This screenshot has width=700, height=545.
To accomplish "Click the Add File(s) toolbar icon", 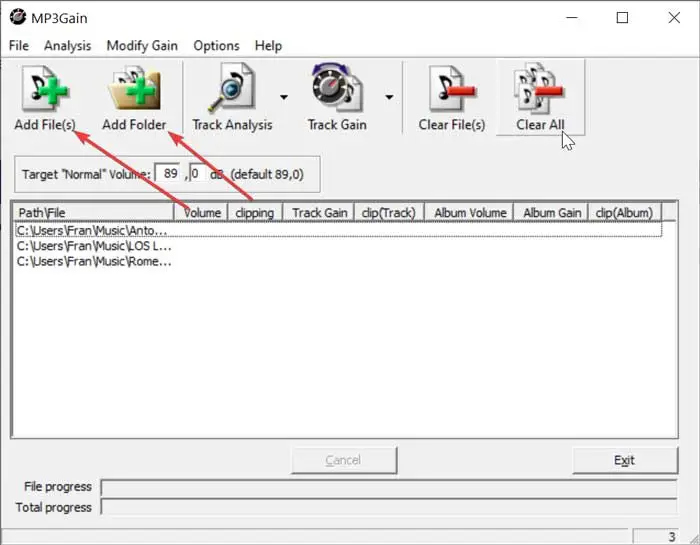I will [45, 89].
